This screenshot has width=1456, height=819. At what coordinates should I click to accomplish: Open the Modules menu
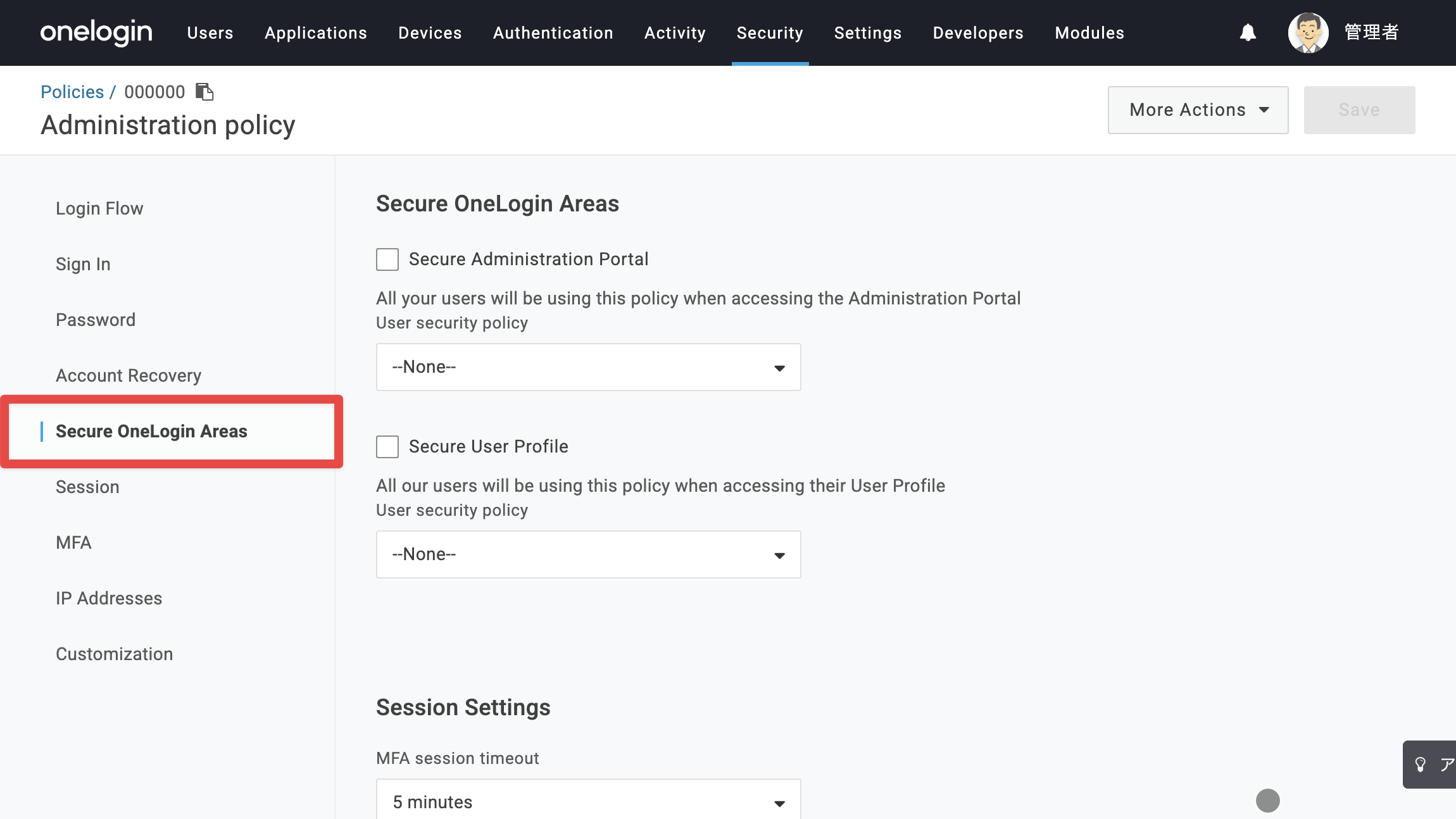1089,33
